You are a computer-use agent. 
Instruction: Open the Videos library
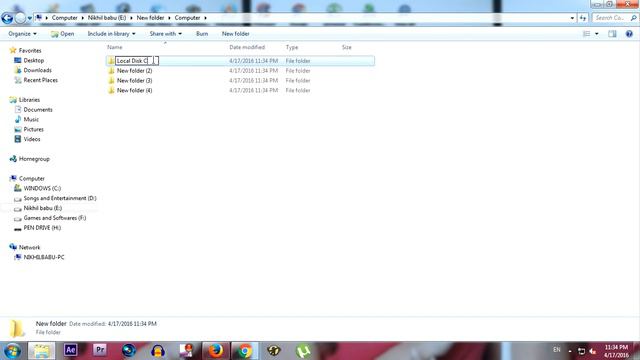32,139
